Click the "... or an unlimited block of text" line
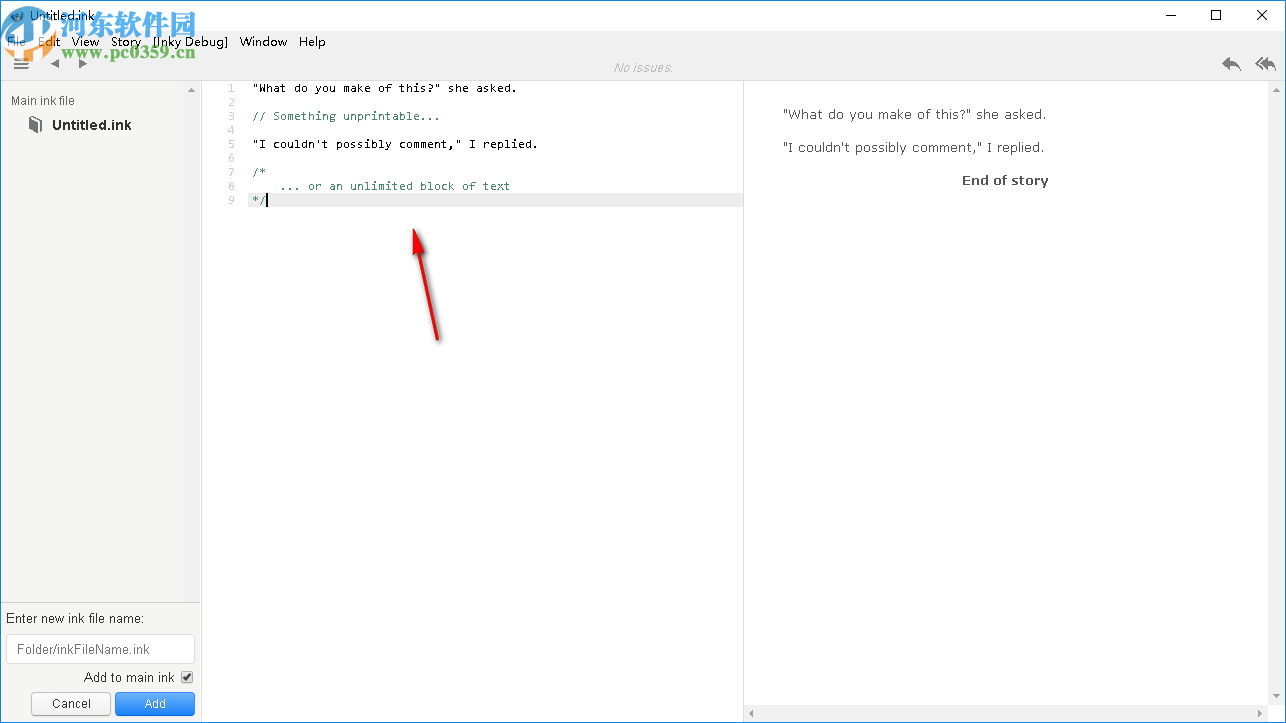This screenshot has height=723, width=1286. [x=395, y=186]
